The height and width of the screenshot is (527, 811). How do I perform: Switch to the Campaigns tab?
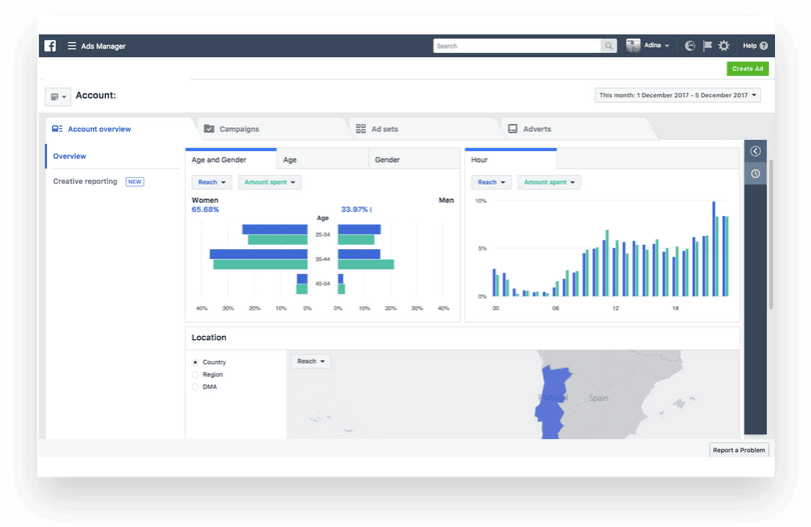[272, 129]
